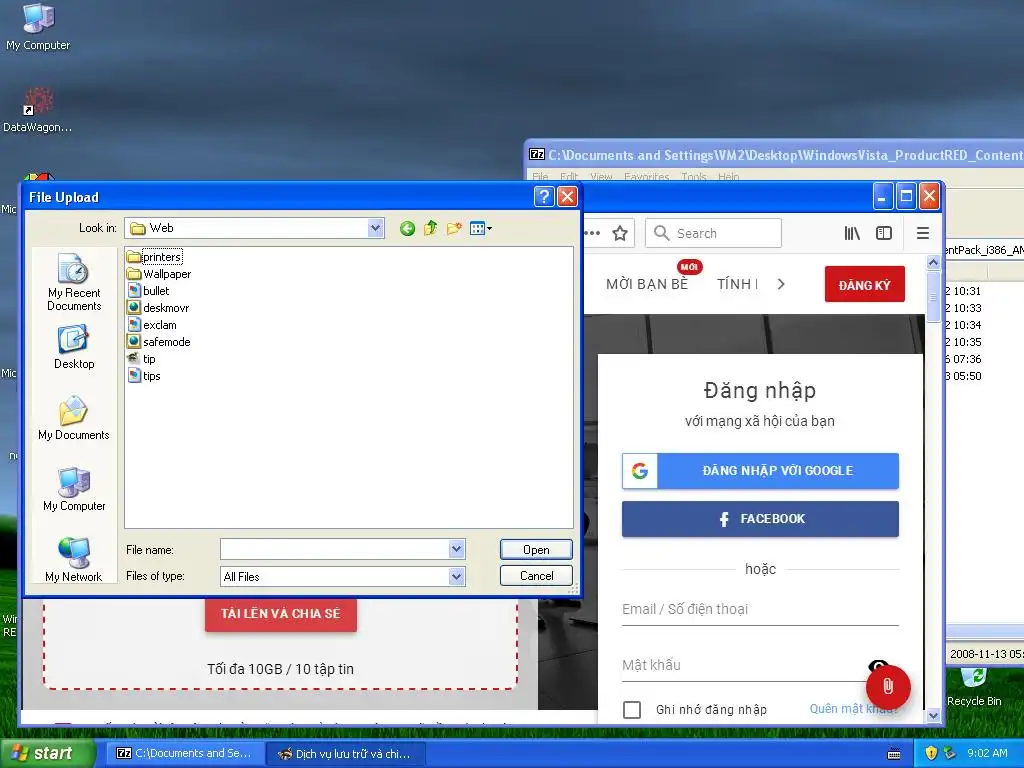The width and height of the screenshot is (1024, 768).
Task: Open the File menu in 7-Zip window
Action: pos(540,177)
